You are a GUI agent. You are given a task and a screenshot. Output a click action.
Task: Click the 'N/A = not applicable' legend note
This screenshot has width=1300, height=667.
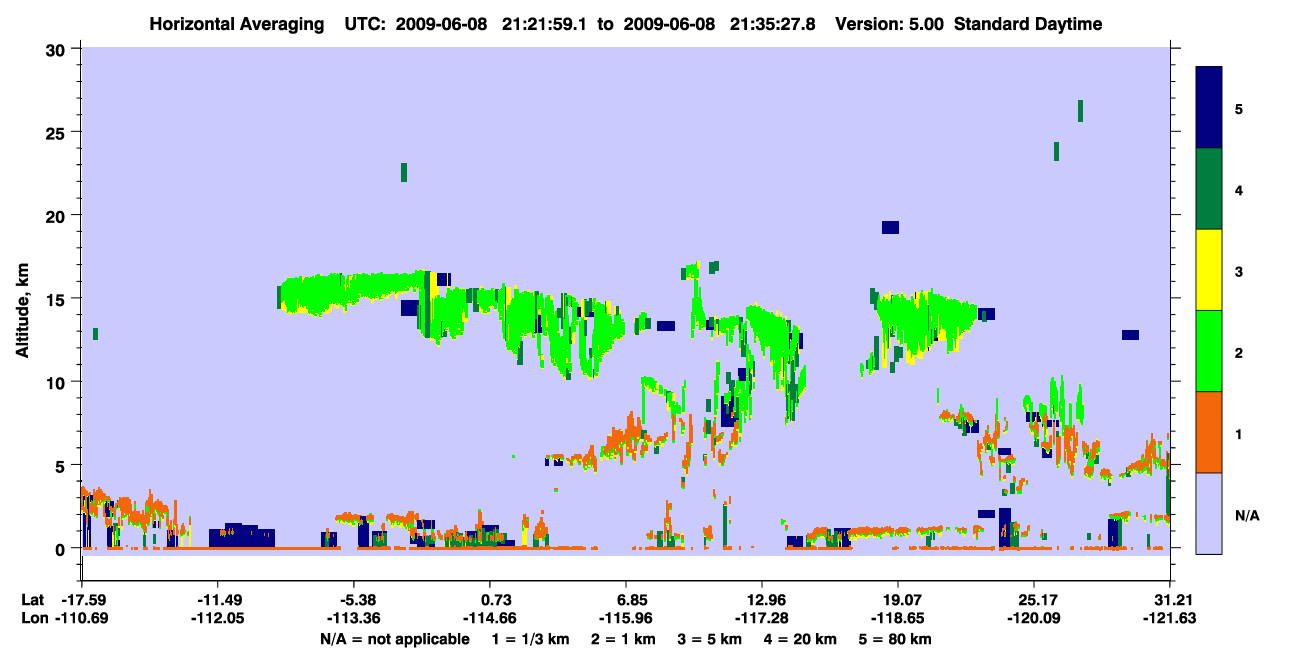coord(395,638)
